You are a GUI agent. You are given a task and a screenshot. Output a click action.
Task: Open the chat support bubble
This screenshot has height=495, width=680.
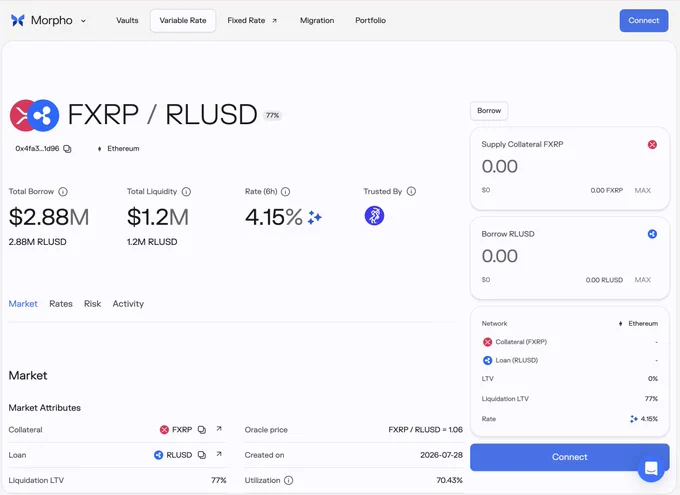pos(651,469)
